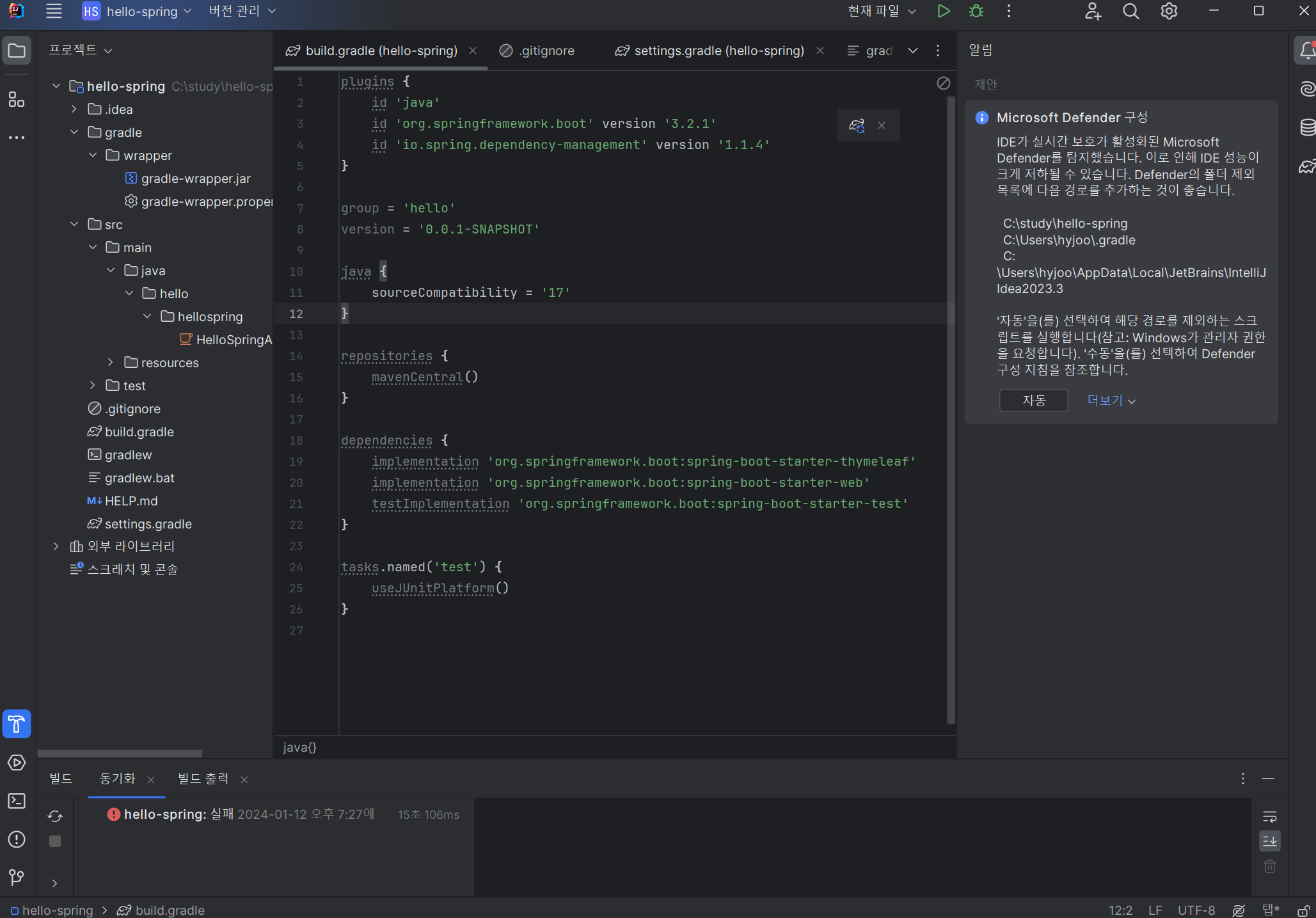Hide the build tool window
Image resolution: width=1316 pixels, height=918 pixels.
pyautogui.click(x=1268, y=779)
